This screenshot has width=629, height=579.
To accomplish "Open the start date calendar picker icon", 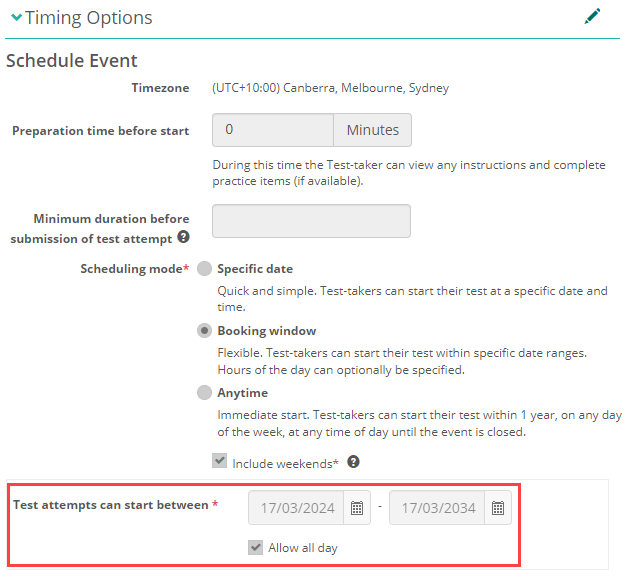I will [357, 508].
